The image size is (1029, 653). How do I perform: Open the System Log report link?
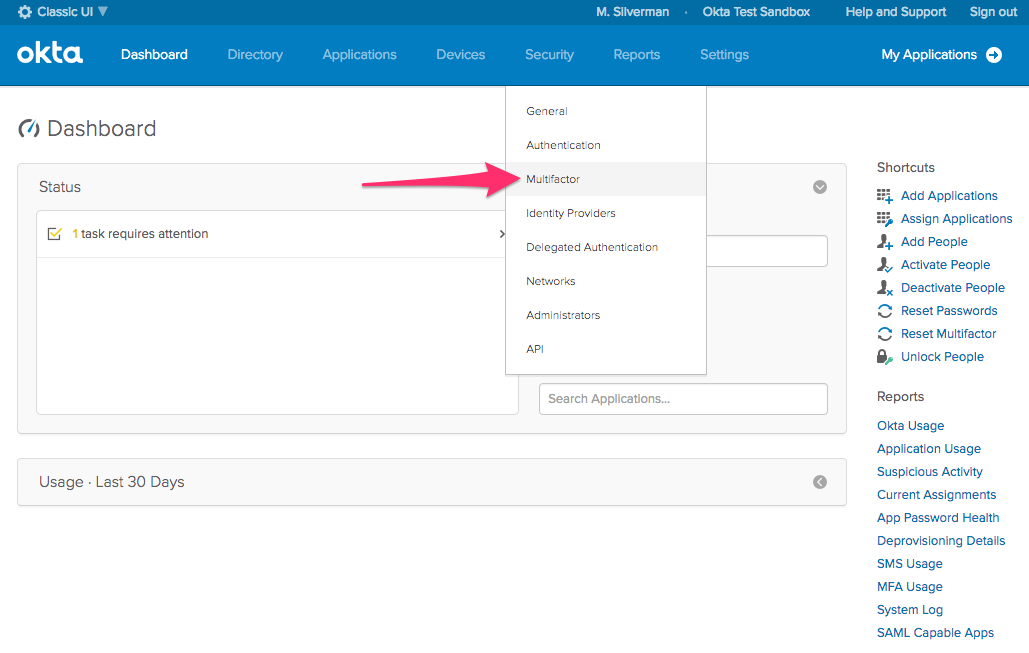pos(909,610)
